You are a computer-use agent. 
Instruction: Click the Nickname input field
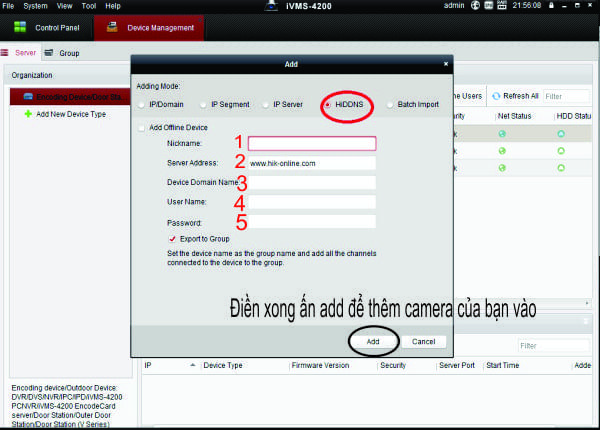pyautogui.click(x=312, y=143)
